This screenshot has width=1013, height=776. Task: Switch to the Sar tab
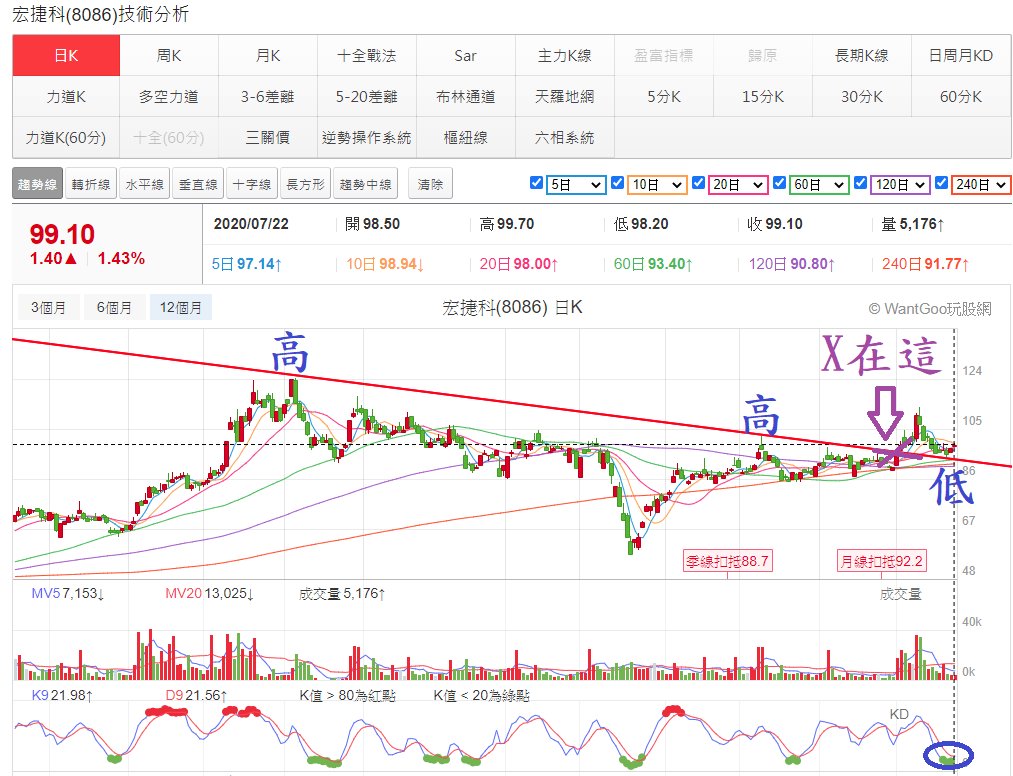pyautogui.click(x=466, y=56)
